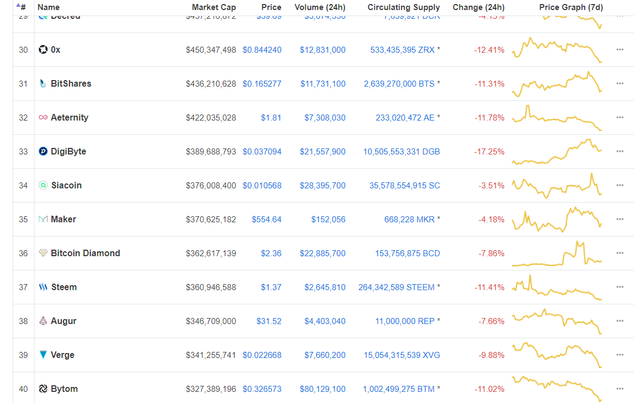640x403 pixels.
Task: Open more options menu for Bytom row
Action: pyautogui.click(x=620, y=389)
